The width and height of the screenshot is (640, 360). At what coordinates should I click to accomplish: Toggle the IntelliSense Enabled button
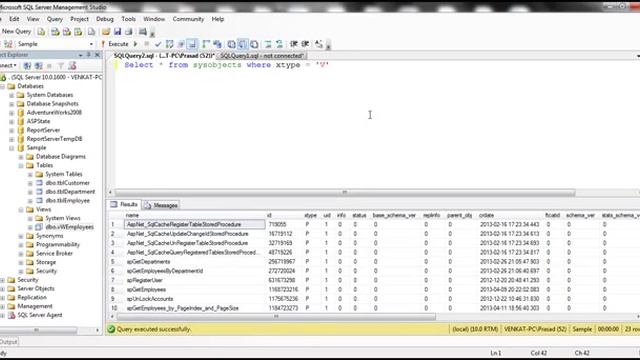point(192,44)
